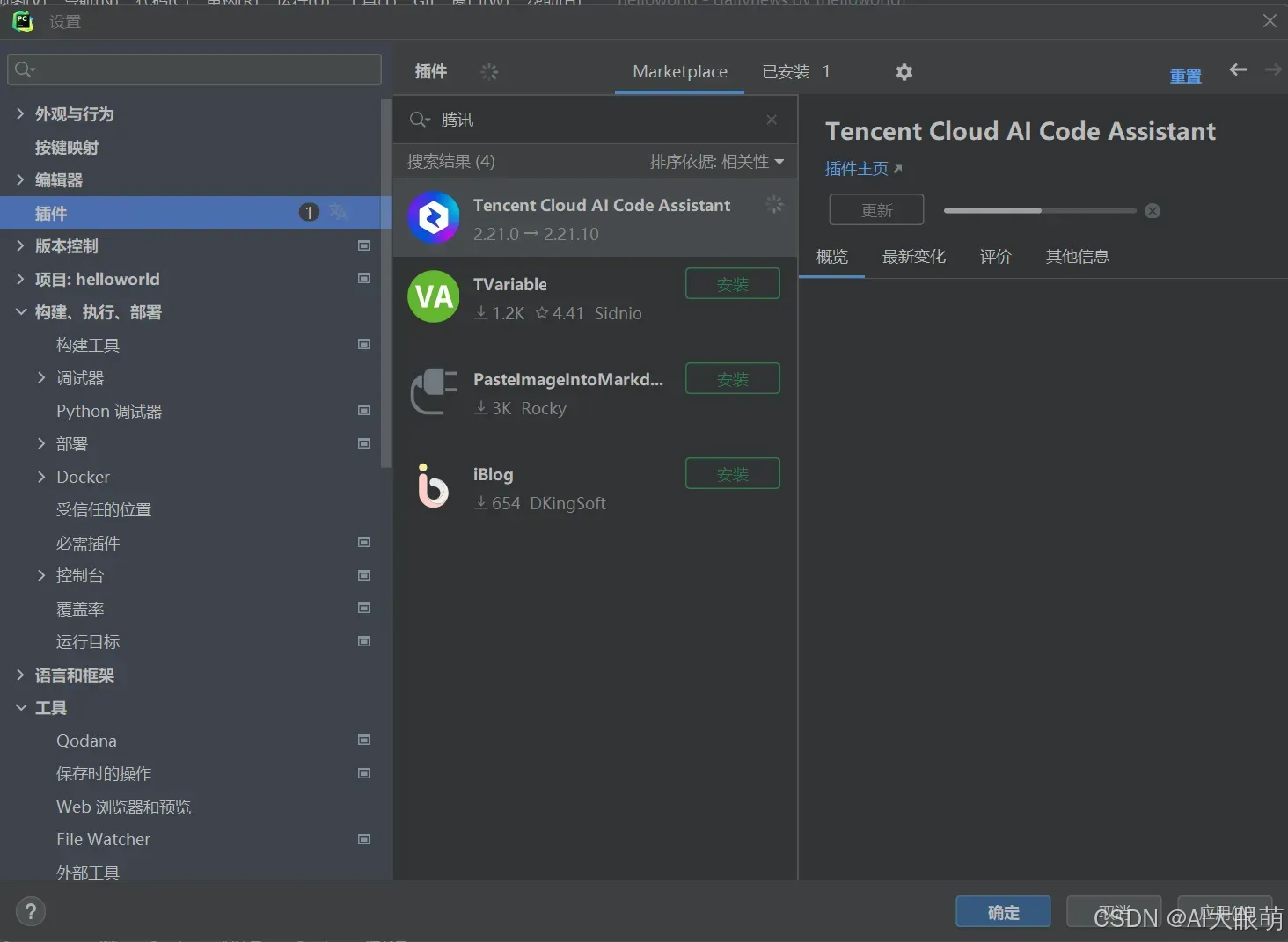Click the project-level icon beside 保存时的操作
The image size is (1288, 942).
click(x=363, y=773)
